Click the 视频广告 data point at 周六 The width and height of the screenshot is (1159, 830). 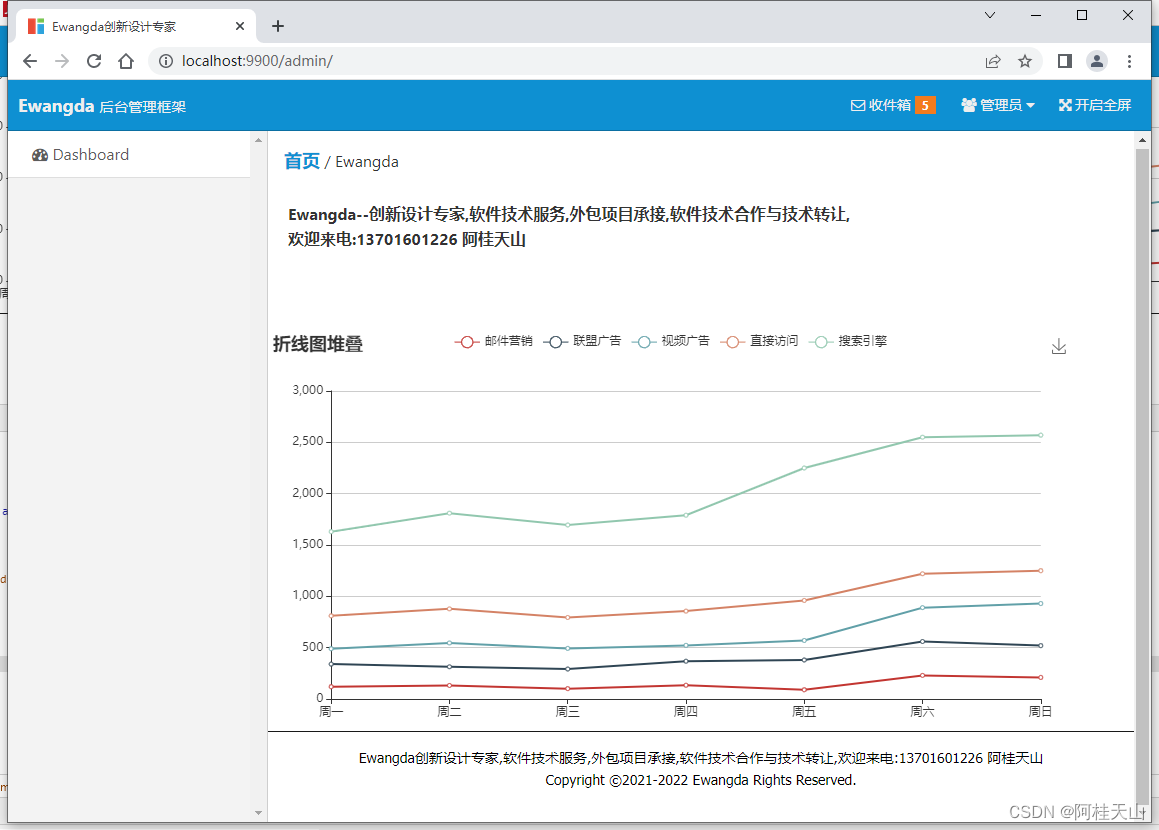tap(922, 608)
